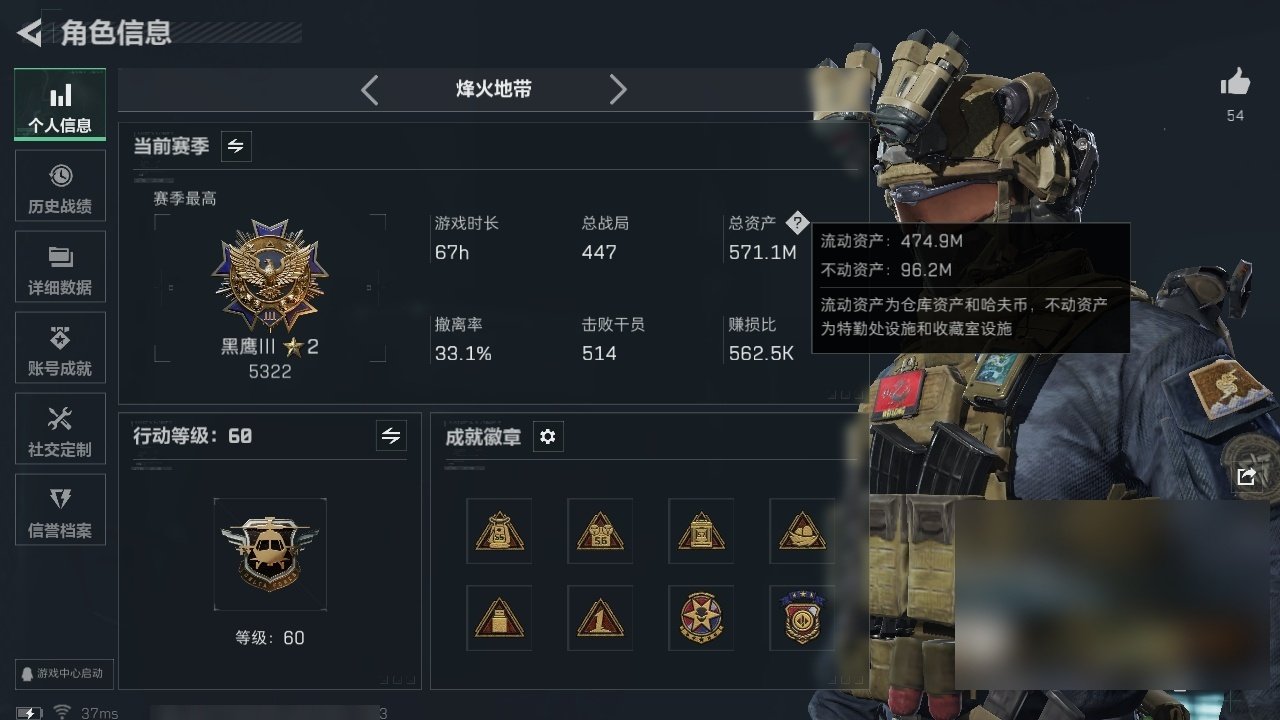Open the 历史战绩 tab
Viewport: 1280px width, 720px height.
click(60, 188)
